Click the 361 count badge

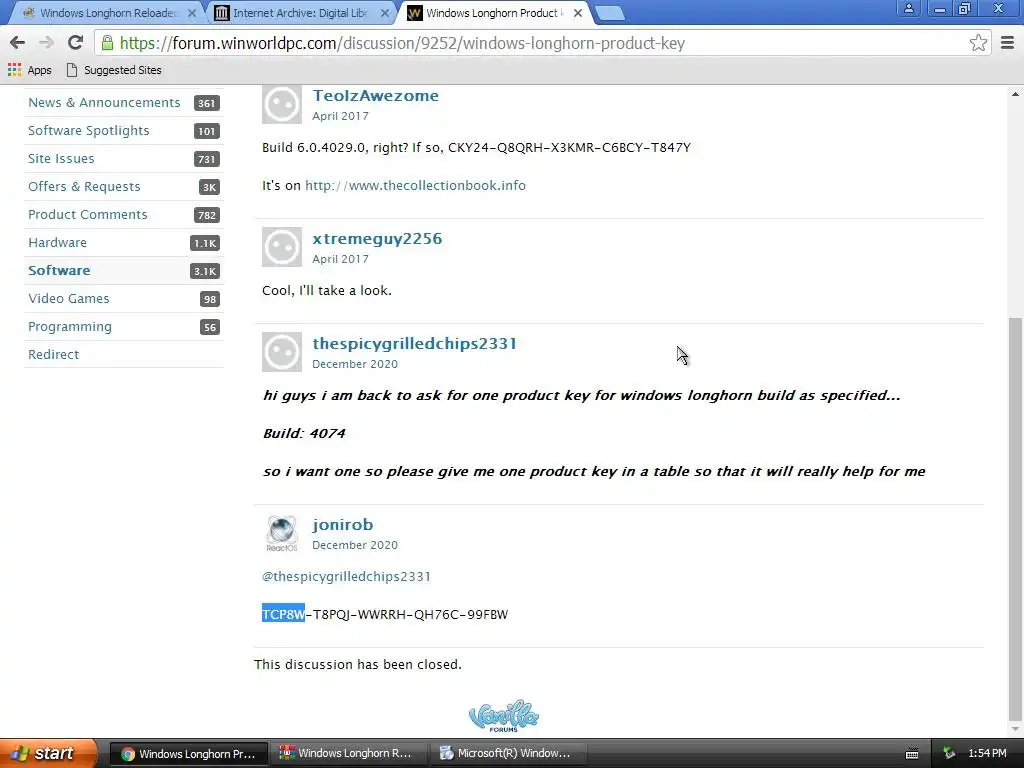pyautogui.click(x=206, y=103)
